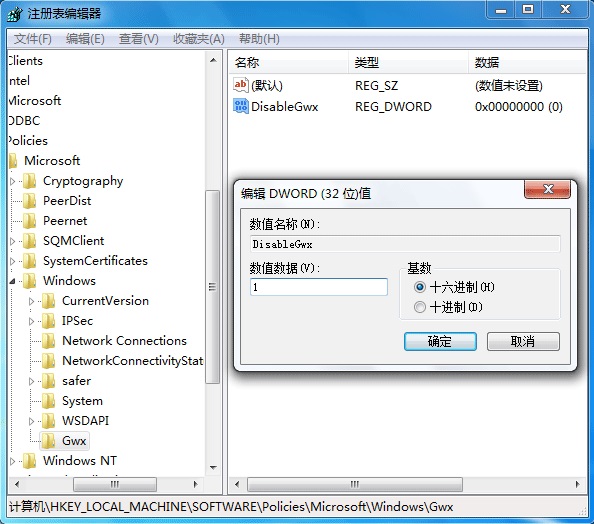Click the Peernet folder icon
Screen dimensions: 594x524
coord(30,221)
